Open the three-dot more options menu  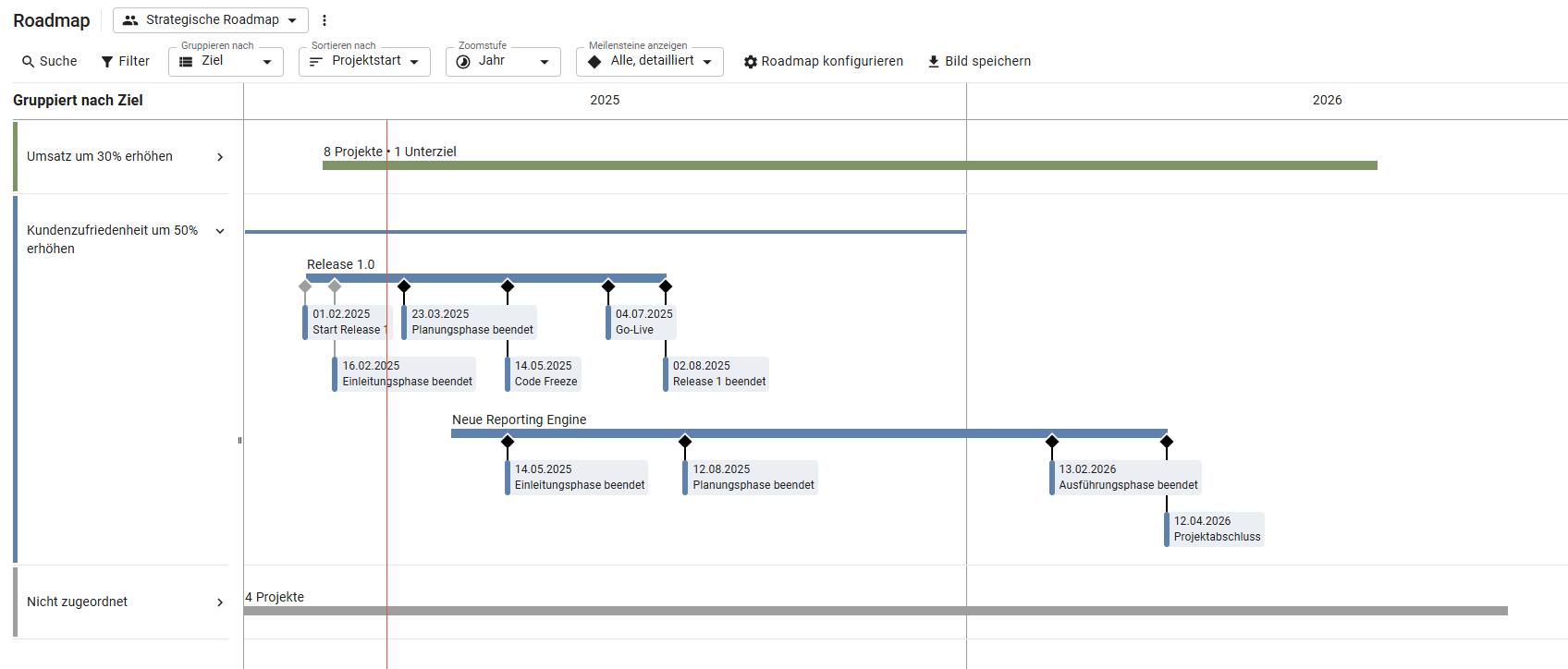tap(325, 20)
